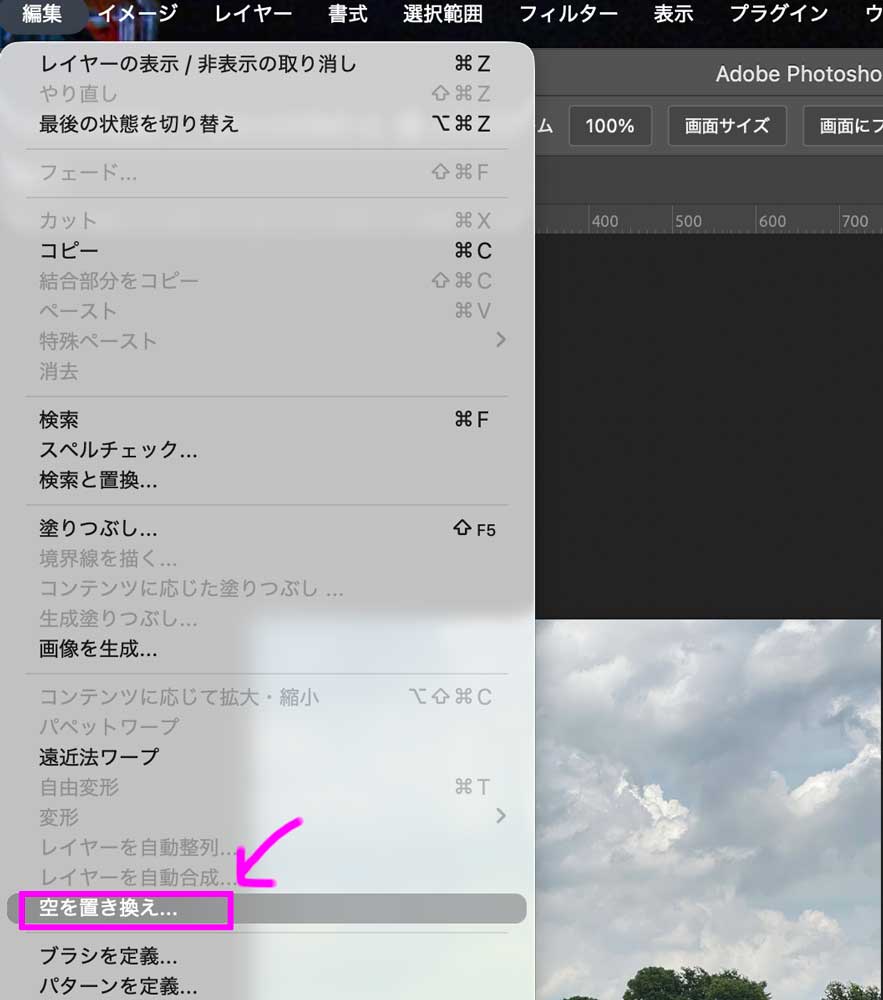The image size is (883, 1000).
Task: Open the 書式 menu
Action: pos(346,14)
